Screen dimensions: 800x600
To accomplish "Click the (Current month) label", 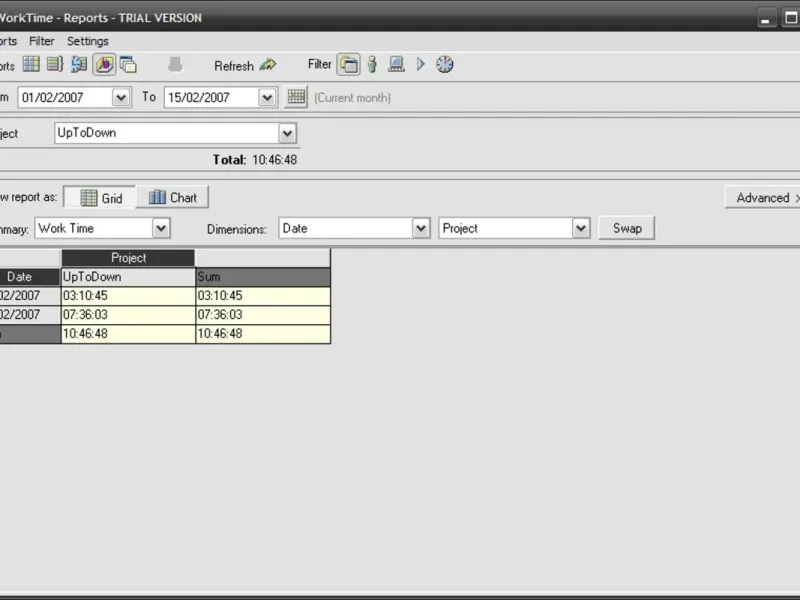I will 353,97.
